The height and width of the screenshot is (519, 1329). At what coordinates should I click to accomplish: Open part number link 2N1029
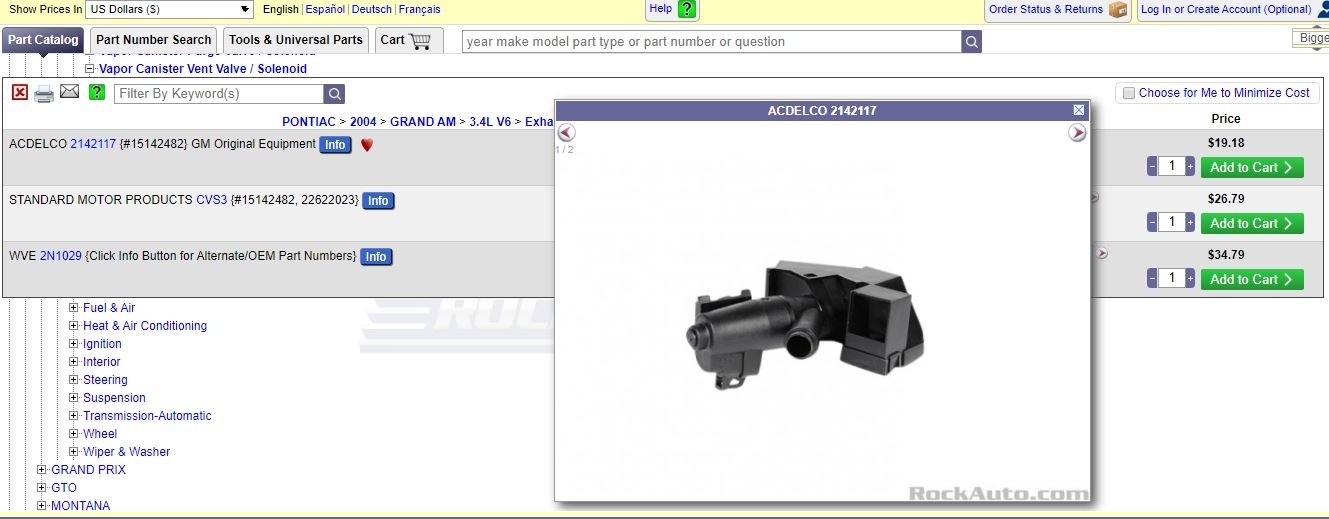tap(61, 256)
